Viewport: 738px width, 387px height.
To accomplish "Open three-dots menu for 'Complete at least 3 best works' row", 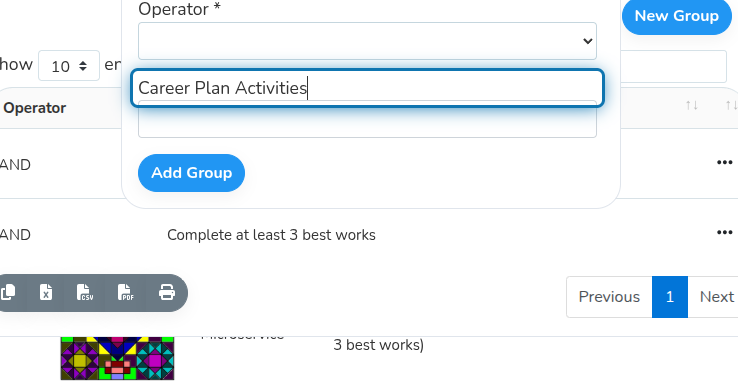I will point(724,232).
